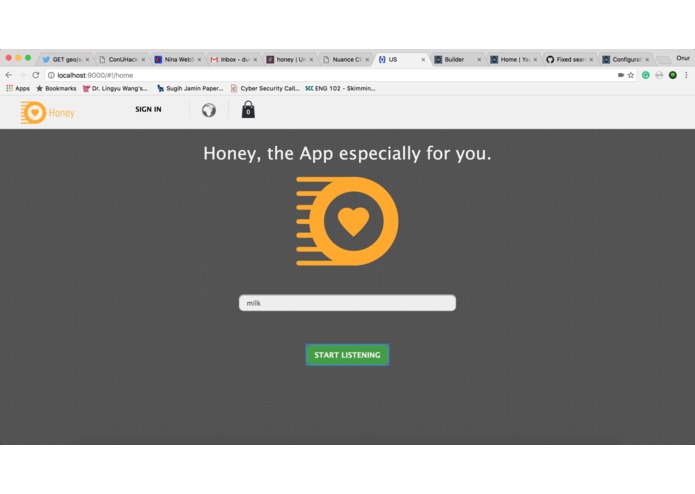Image resolution: width=695 pixels, height=494 pixels.
Task: Switch to the Home tab
Action: point(513,59)
